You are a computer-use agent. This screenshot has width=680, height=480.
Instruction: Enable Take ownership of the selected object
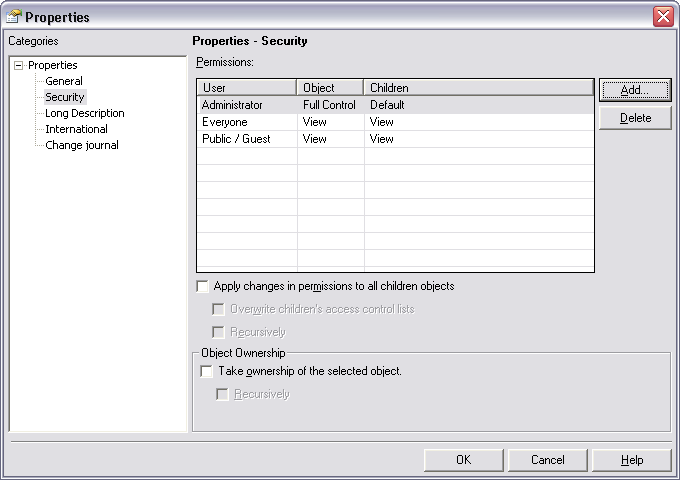[x=206, y=371]
